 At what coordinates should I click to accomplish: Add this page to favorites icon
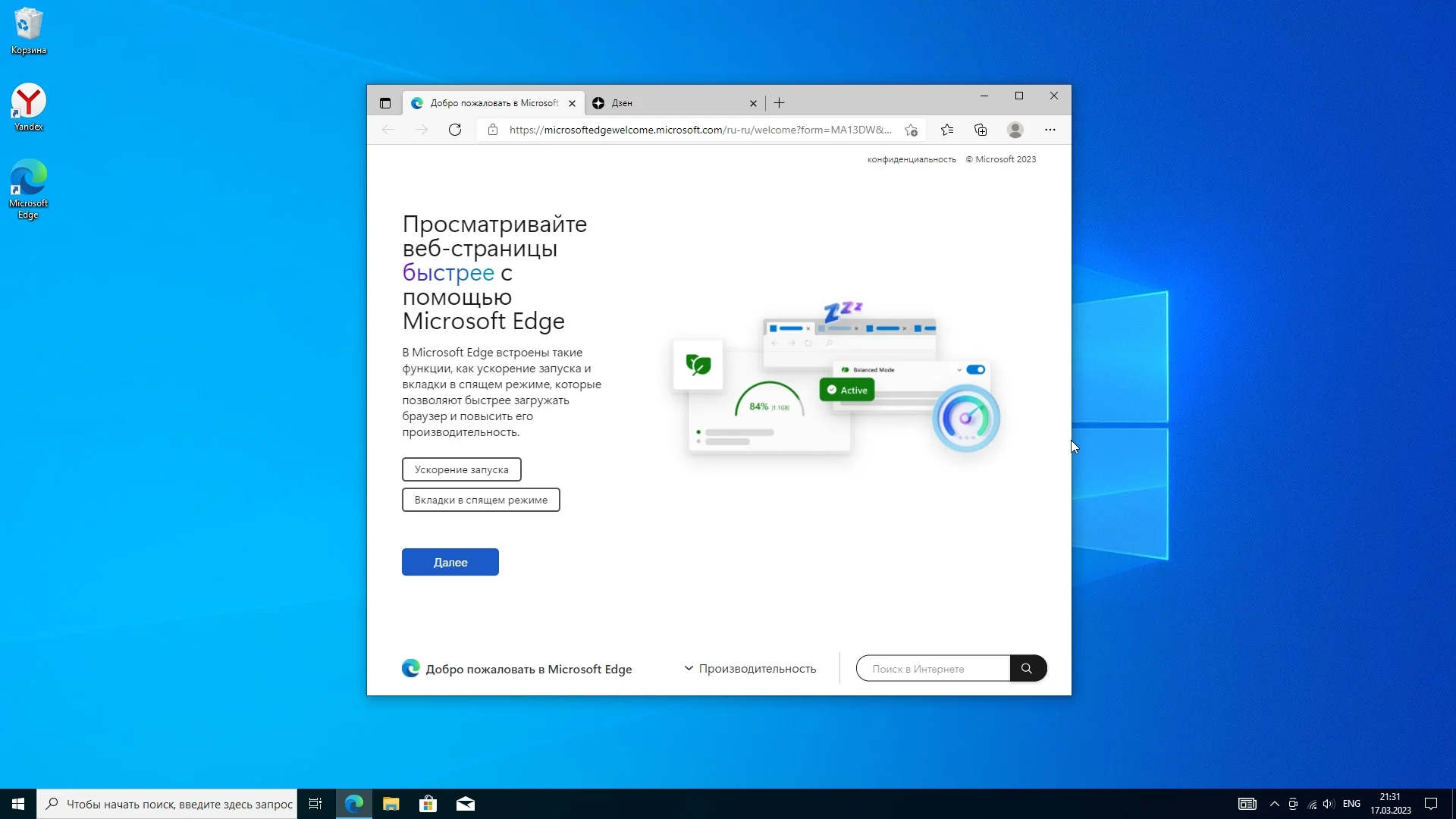point(911,130)
